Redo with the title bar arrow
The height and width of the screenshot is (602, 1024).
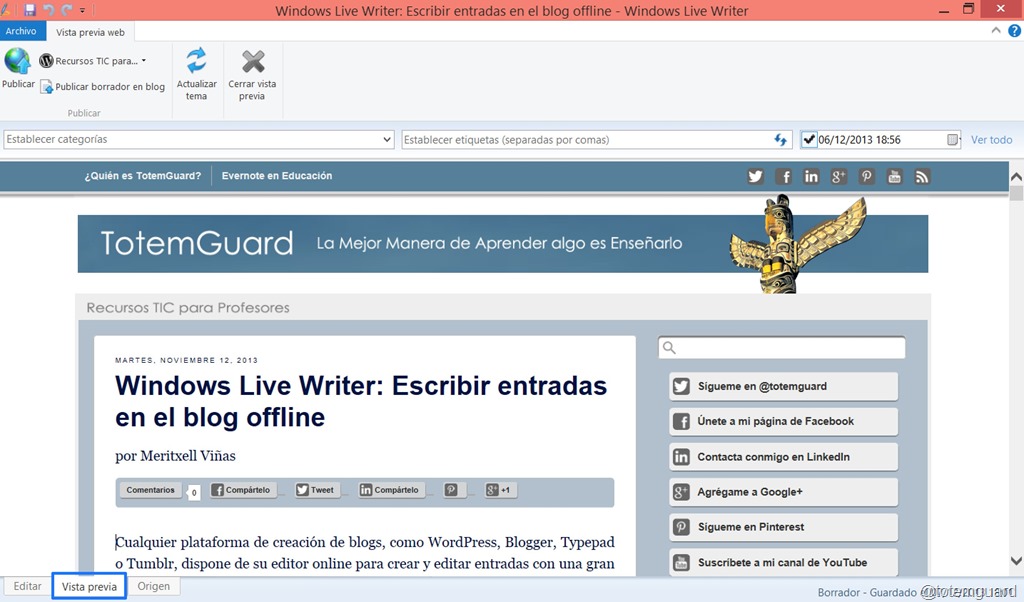coord(67,10)
